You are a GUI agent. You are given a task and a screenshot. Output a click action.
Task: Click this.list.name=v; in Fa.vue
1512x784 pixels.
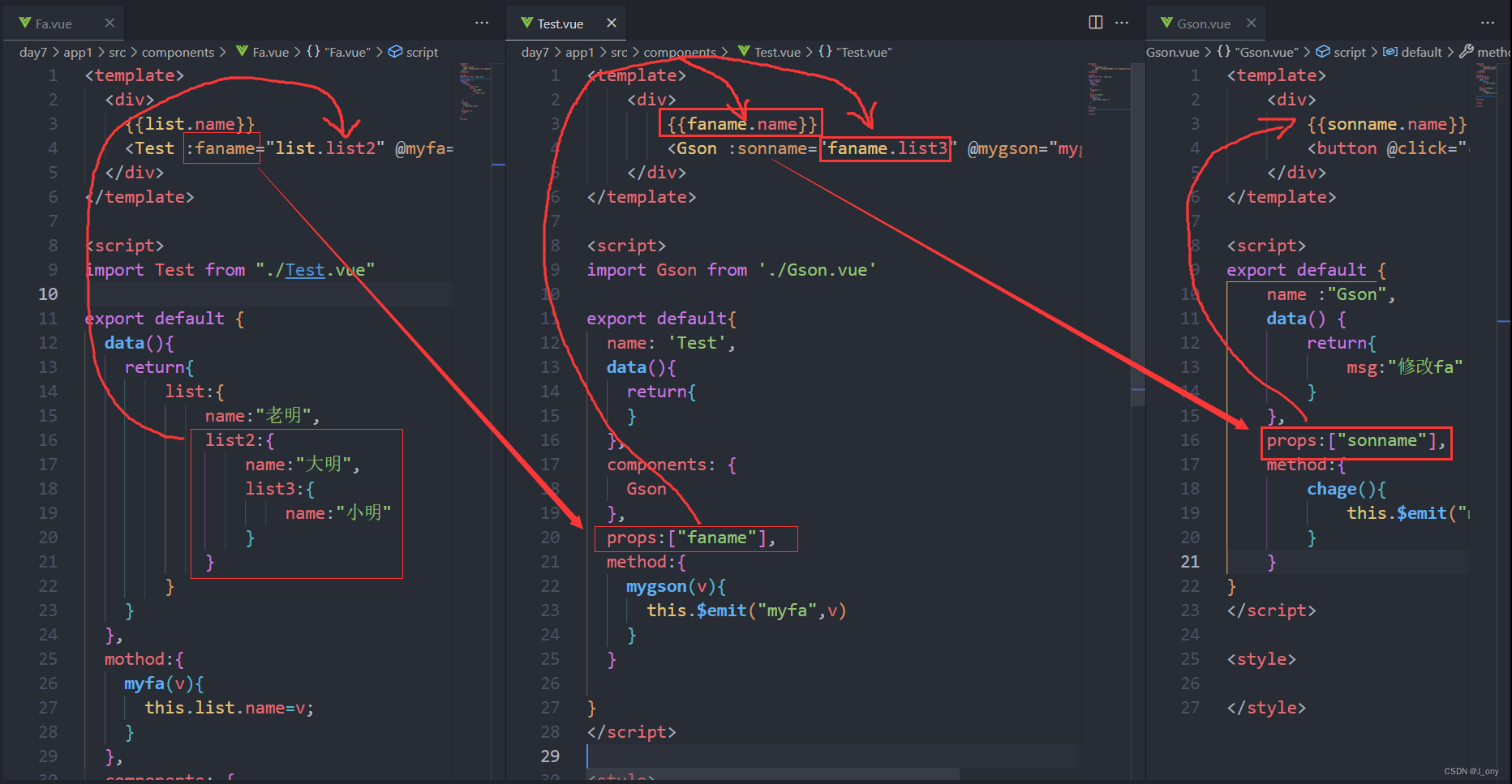pyautogui.click(x=229, y=708)
